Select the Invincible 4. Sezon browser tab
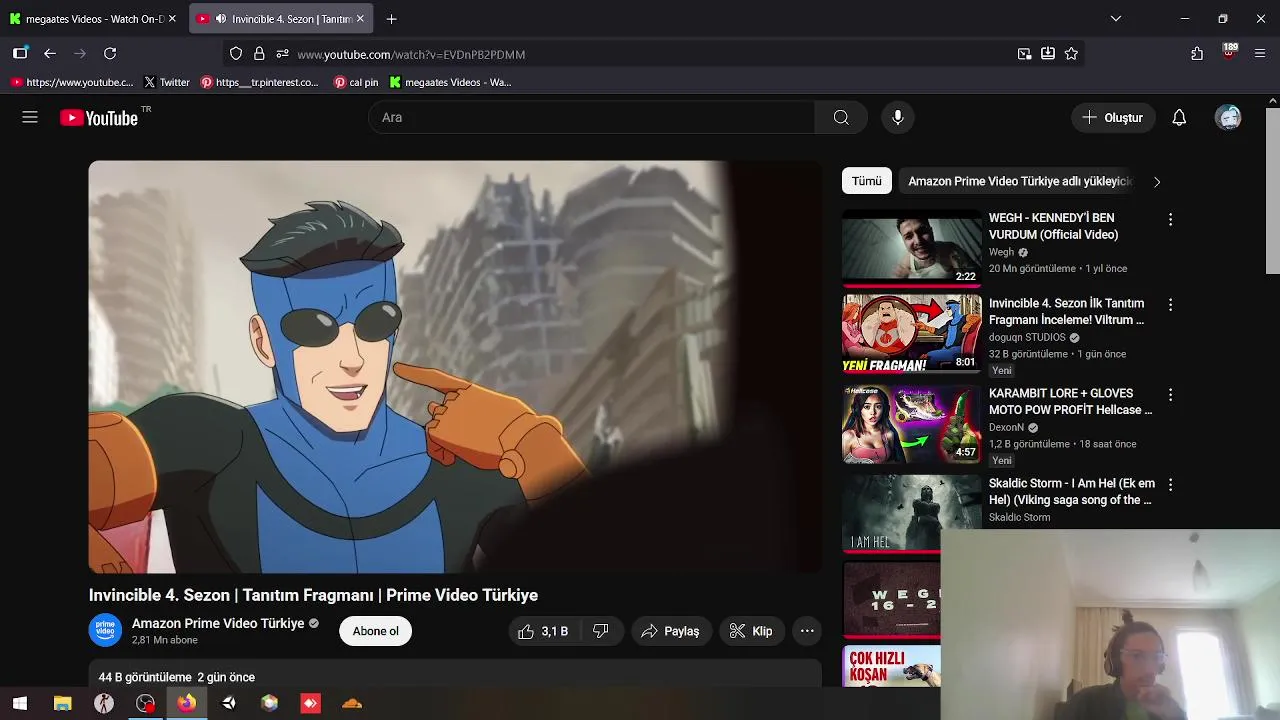 (281, 19)
